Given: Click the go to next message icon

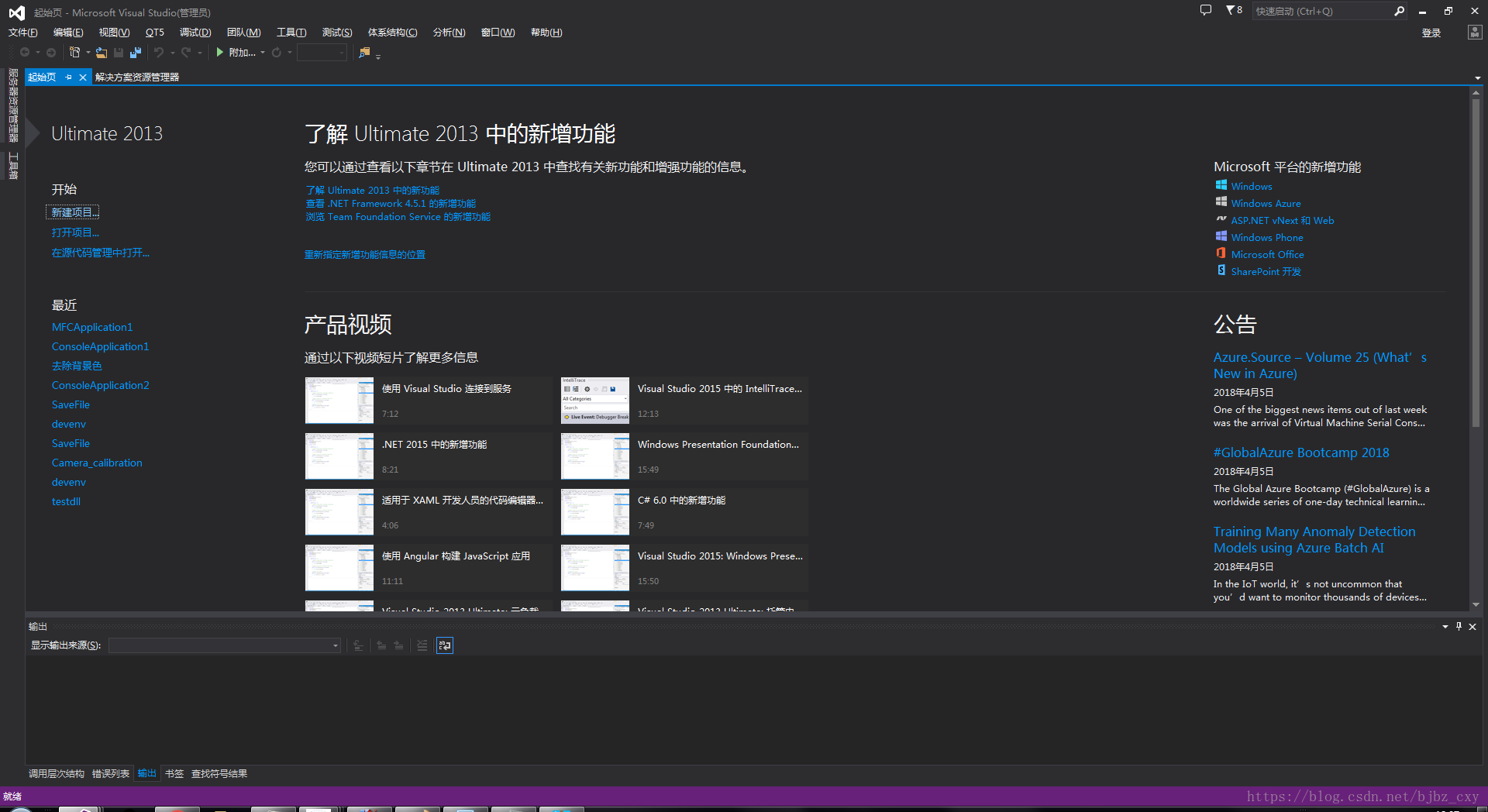Looking at the screenshot, I should (x=398, y=645).
